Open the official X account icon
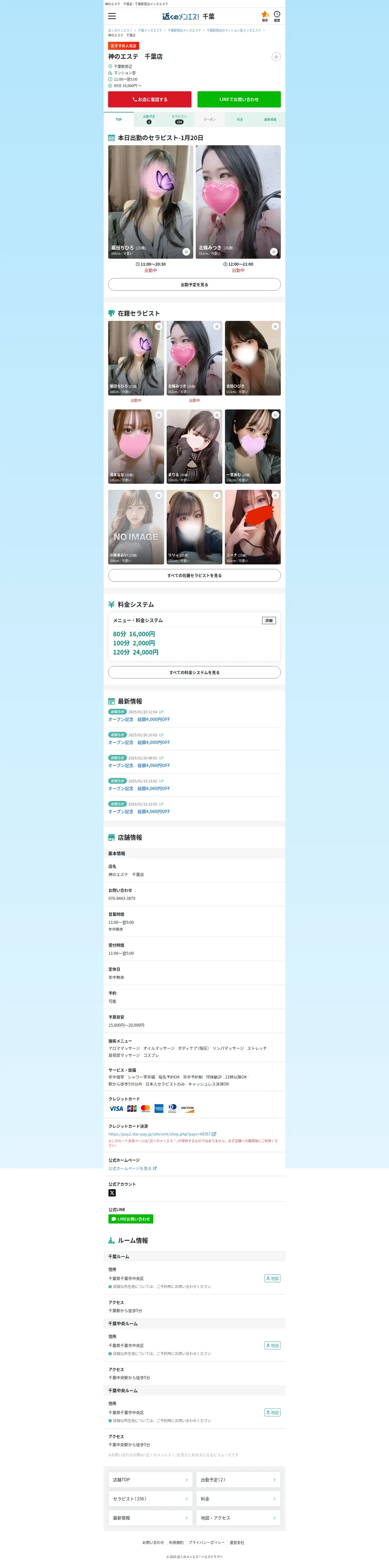Image resolution: width=389 pixels, height=1568 pixels. [x=112, y=1193]
